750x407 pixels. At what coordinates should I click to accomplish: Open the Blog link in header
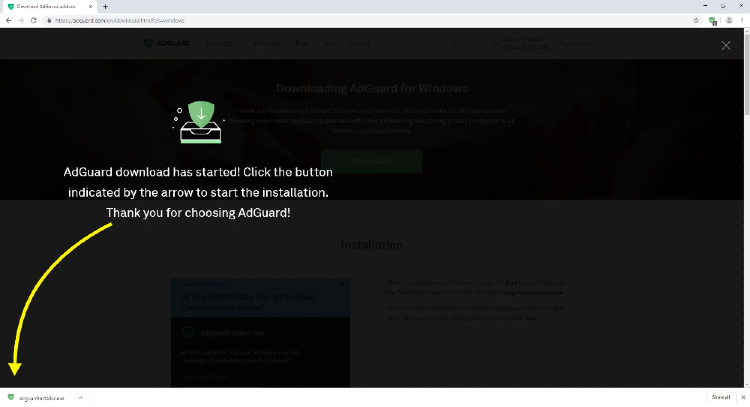pyautogui.click(x=302, y=43)
